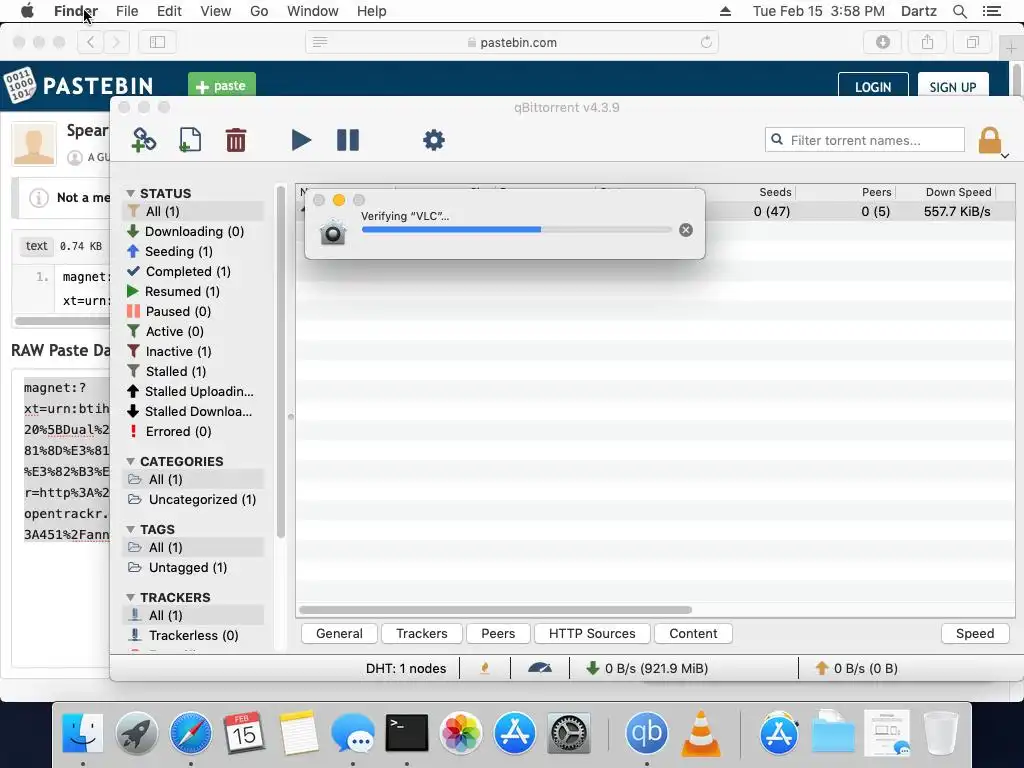Viewport: 1024px width, 768px height.
Task: Select Resumed (1) status filter
Action: (x=193, y=291)
